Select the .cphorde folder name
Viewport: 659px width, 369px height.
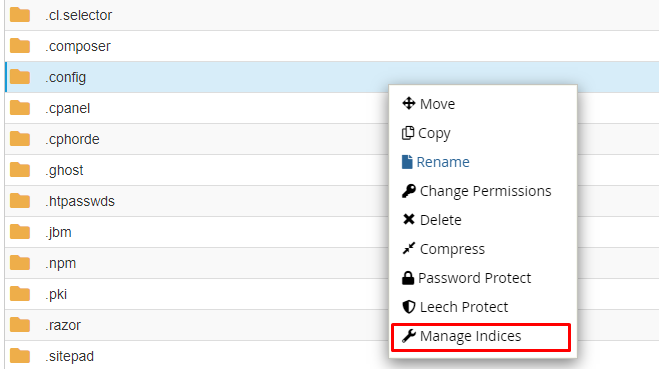tap(72, 139)
